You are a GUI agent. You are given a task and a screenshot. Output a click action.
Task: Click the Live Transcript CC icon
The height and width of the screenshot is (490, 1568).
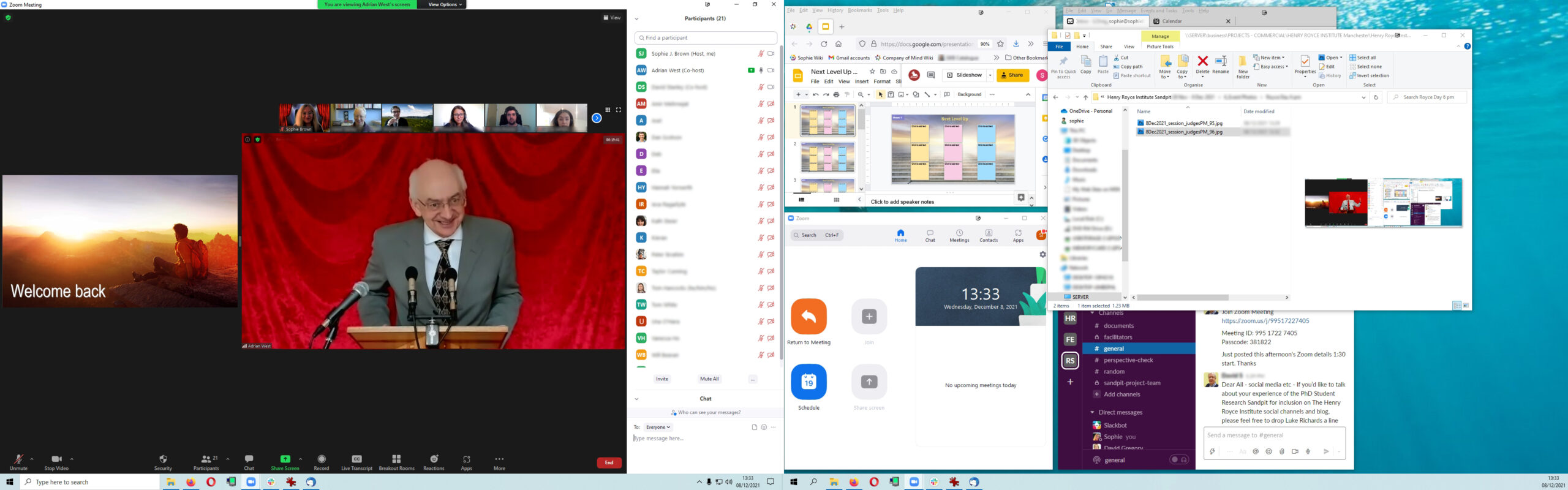(x=356, y=459)
